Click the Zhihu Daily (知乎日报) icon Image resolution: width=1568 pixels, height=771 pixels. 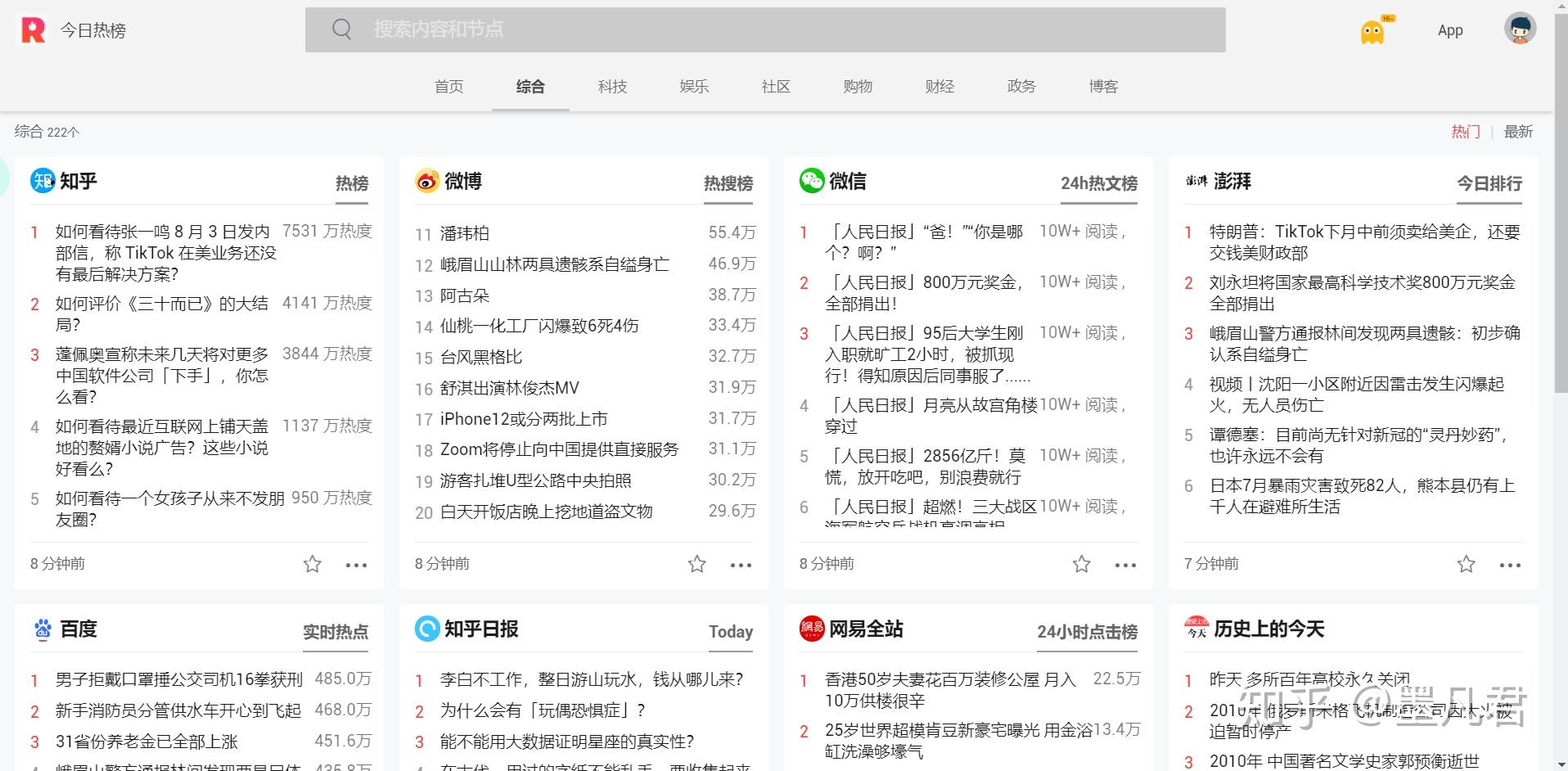[x=427, y=629]
